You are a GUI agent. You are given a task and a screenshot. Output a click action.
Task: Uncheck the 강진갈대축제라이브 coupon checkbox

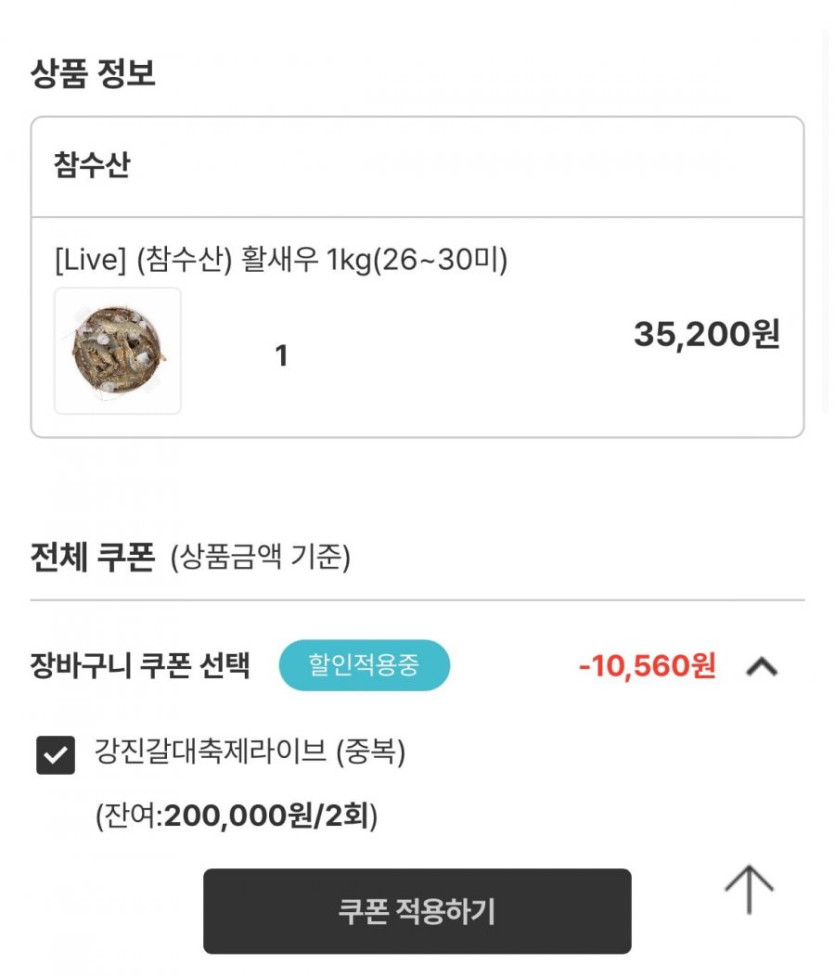coord(55,755)
